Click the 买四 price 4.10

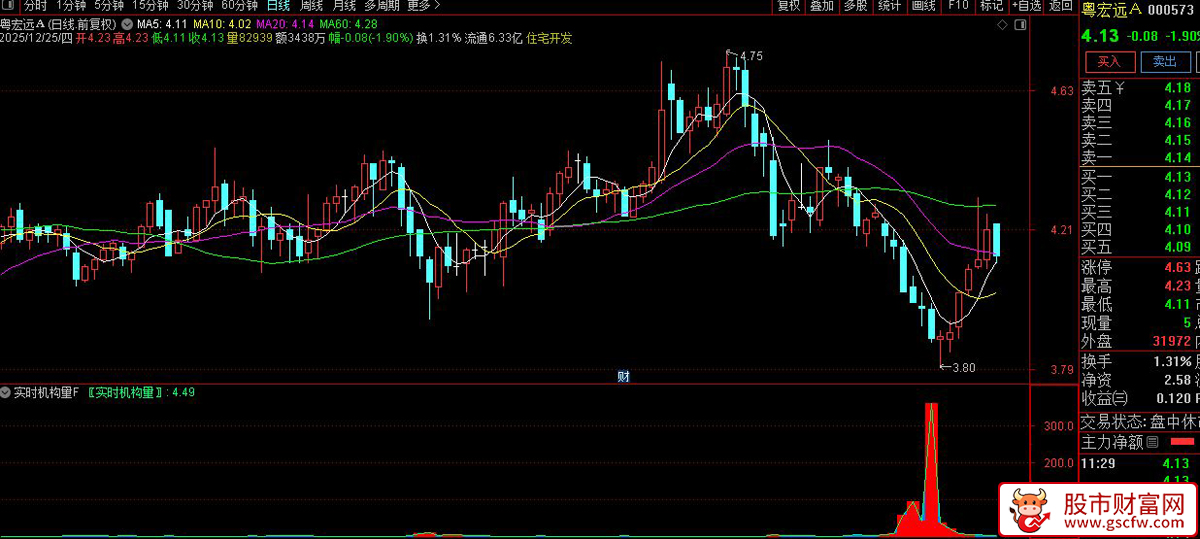1176,229
